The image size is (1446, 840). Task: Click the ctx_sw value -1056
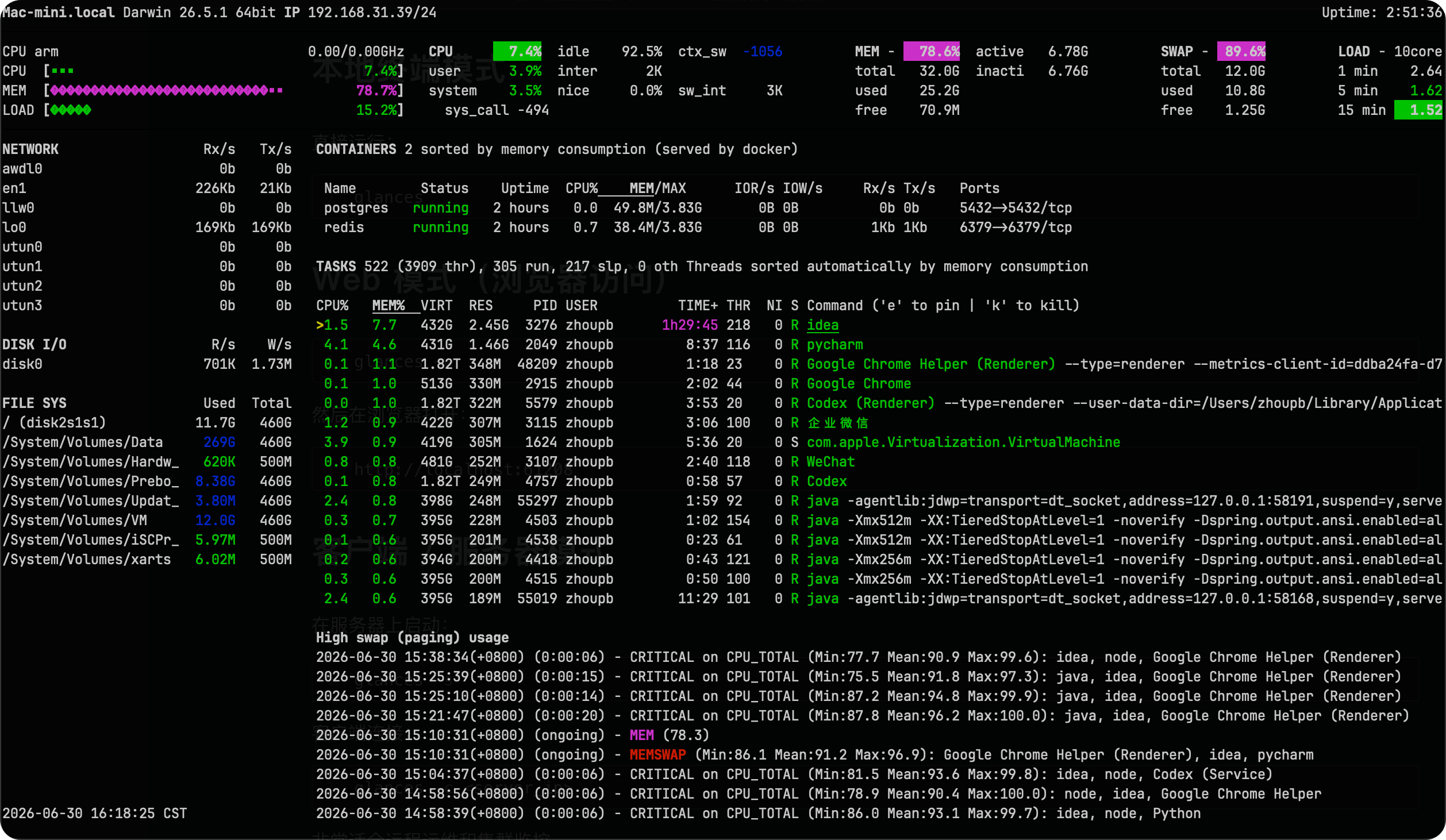762,52
